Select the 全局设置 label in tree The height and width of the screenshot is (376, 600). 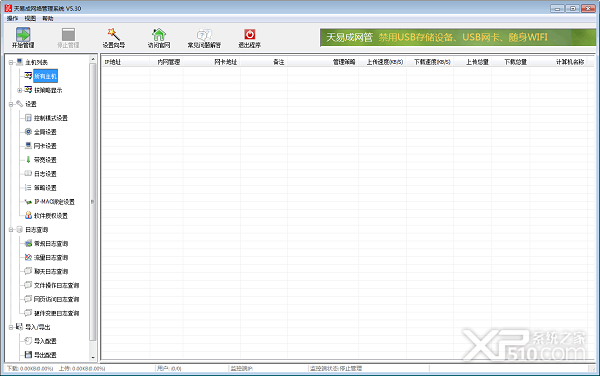pos(45,132)
